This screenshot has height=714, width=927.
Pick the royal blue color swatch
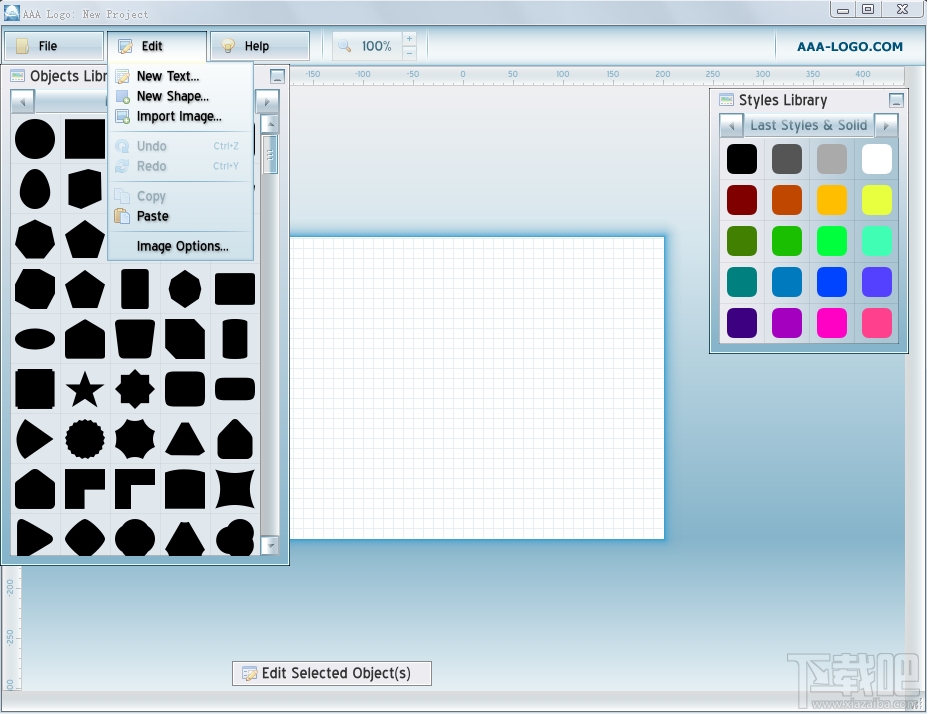(832, 282)
